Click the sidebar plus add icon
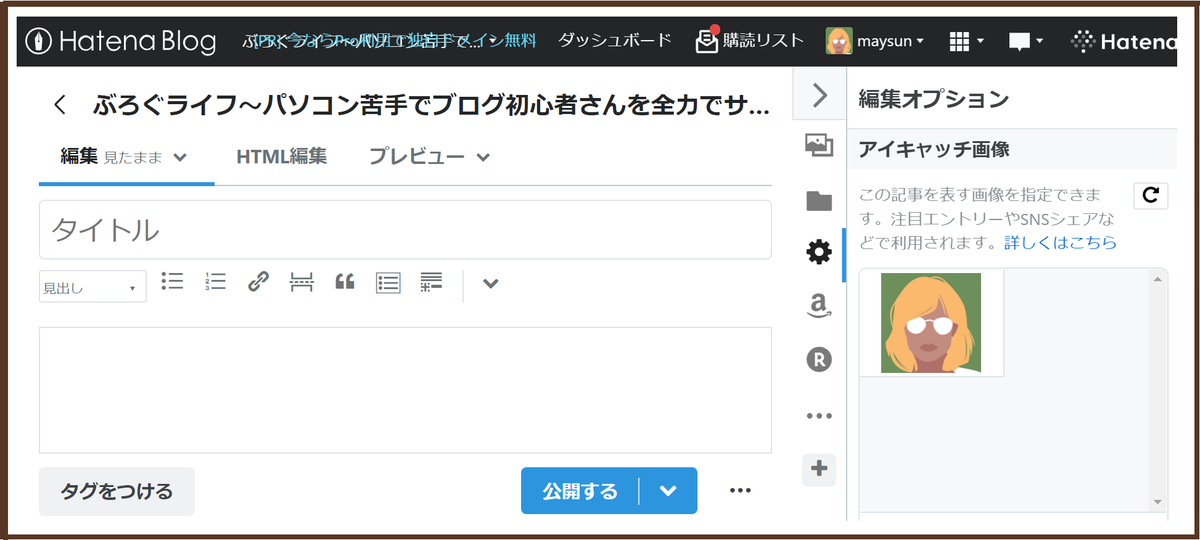This screenshot has height=540, width=1200. pyautogui.click(x=819, y=468)
